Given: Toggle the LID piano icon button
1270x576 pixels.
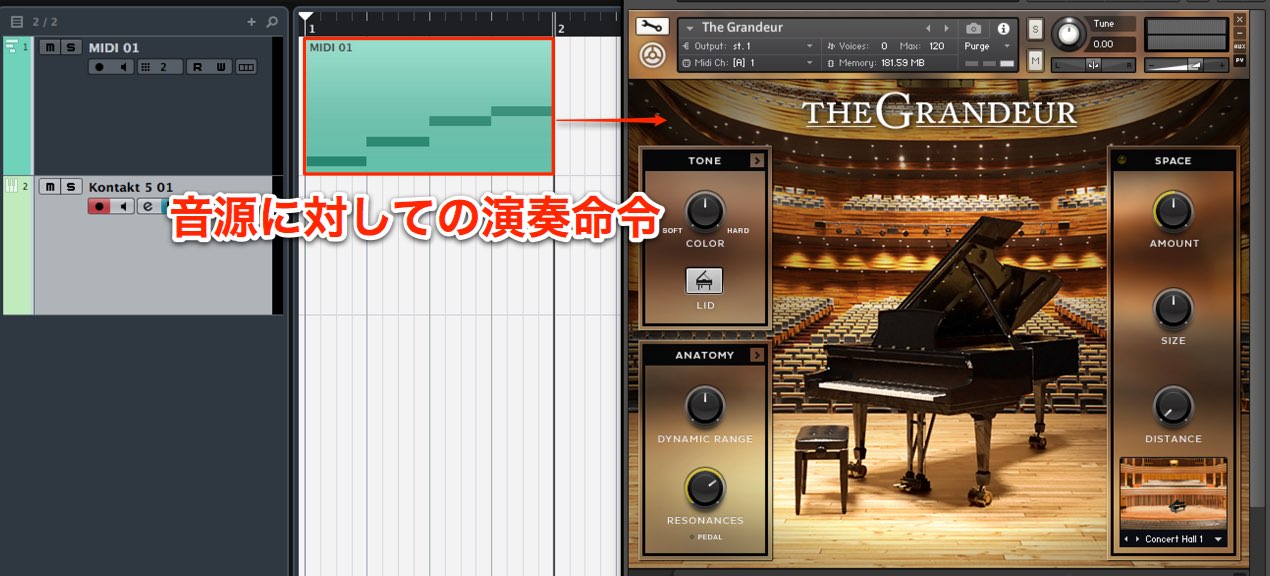Looking at the screenshot, I should coord(705,281).
